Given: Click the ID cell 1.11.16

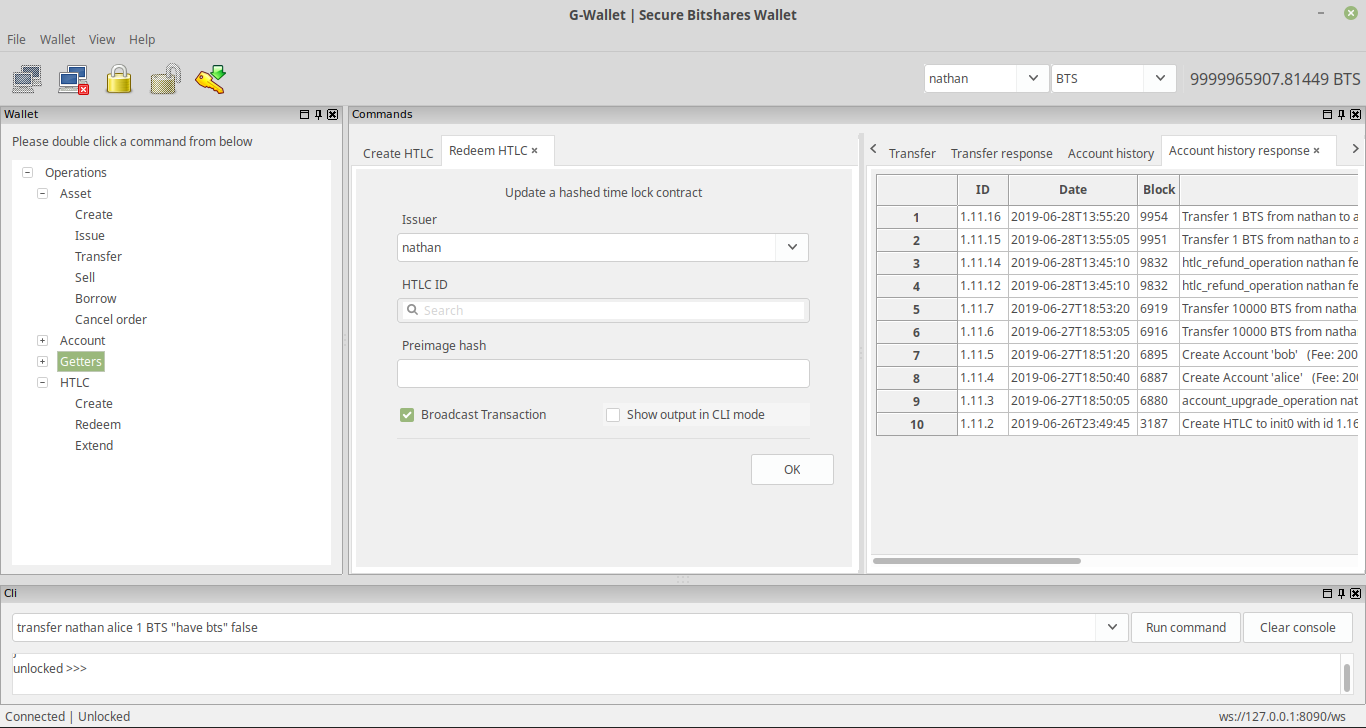Looking at the screenshot, I should tap(982, 217).
